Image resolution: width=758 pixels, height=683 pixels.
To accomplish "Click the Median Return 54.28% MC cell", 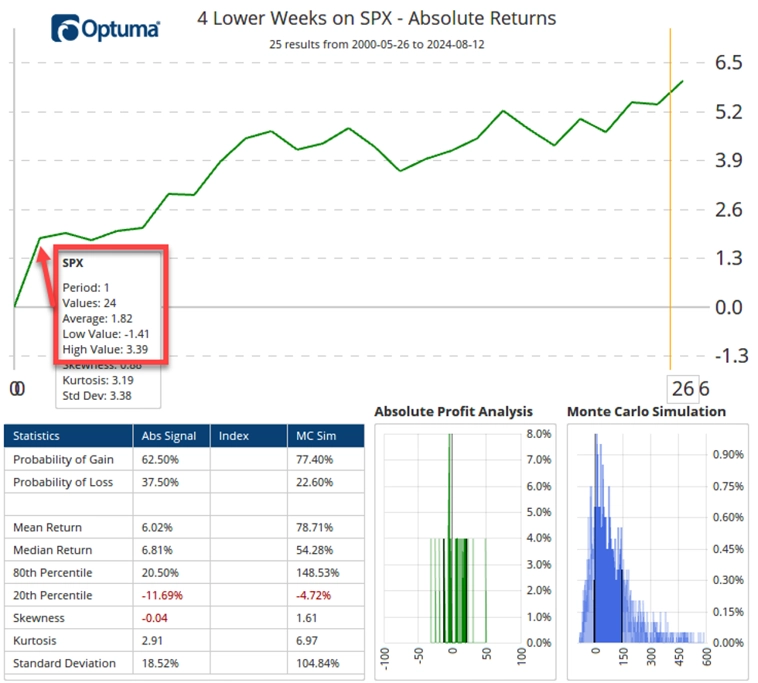I will (326, 550).
